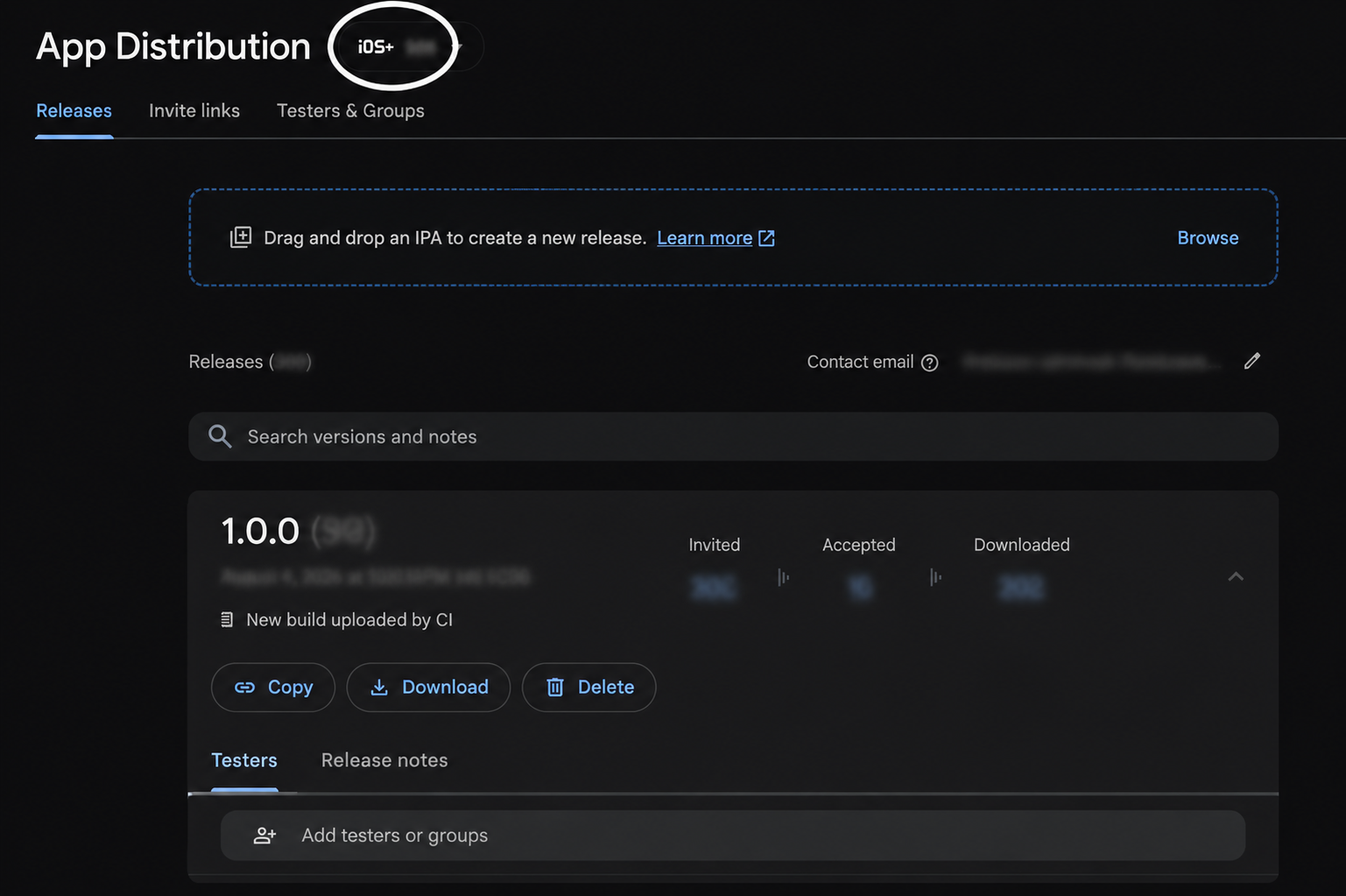Click the Invited column label
1346x896 pixels.
point(715,545)
